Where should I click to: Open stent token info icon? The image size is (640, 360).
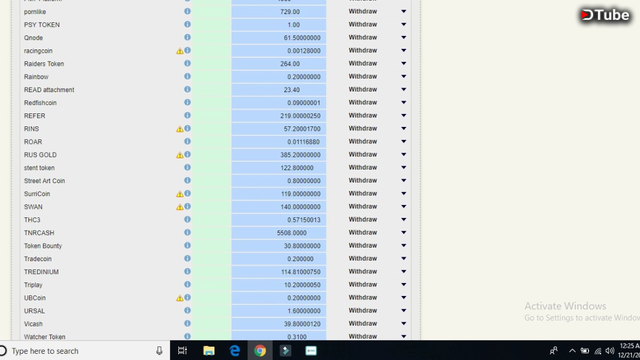[187, 167]
